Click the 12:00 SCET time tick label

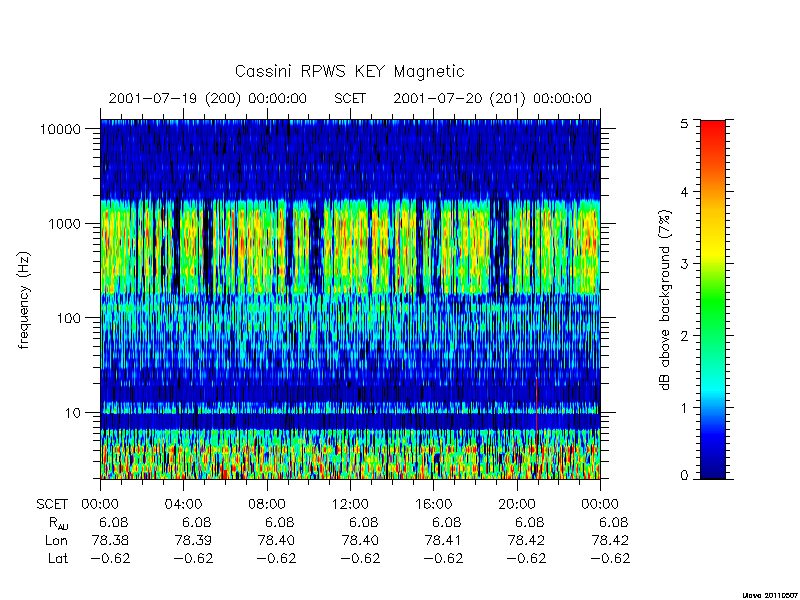point(350,504)
